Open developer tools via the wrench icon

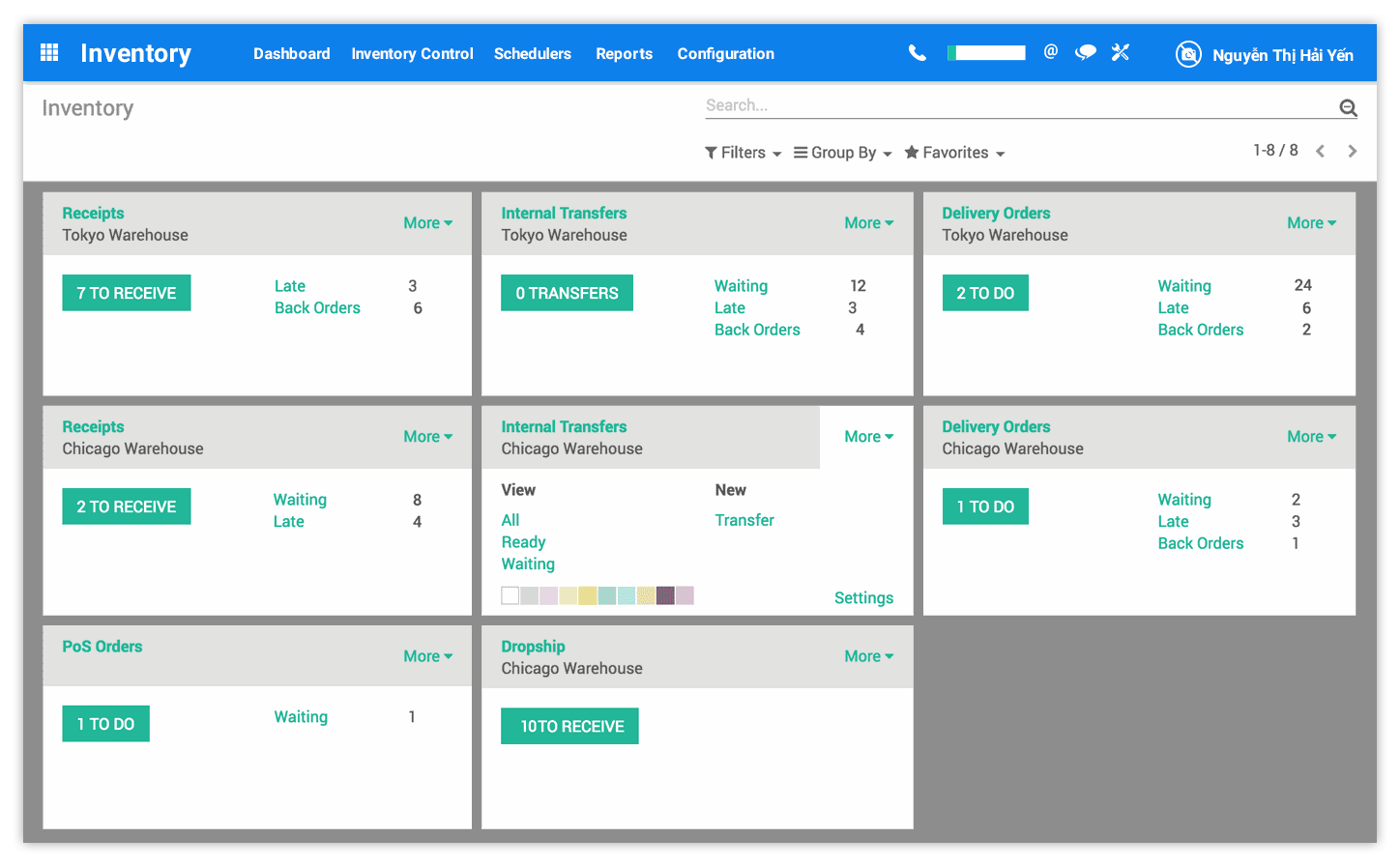1120,53
